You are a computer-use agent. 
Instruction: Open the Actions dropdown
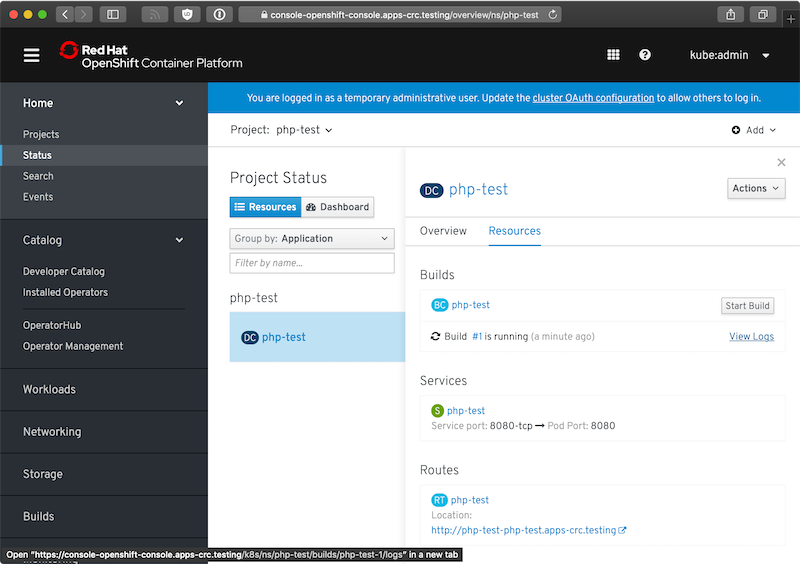pos(756,188)
